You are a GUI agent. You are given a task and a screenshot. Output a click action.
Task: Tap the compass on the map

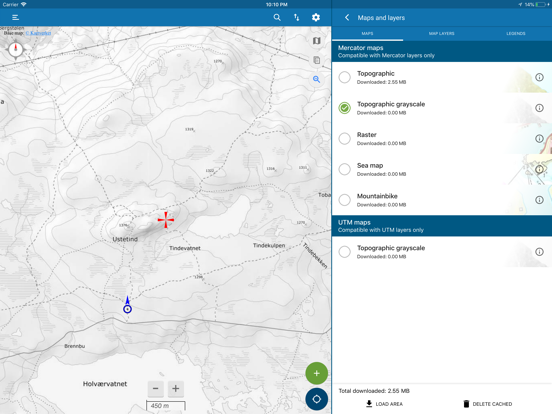coord(15,49)
